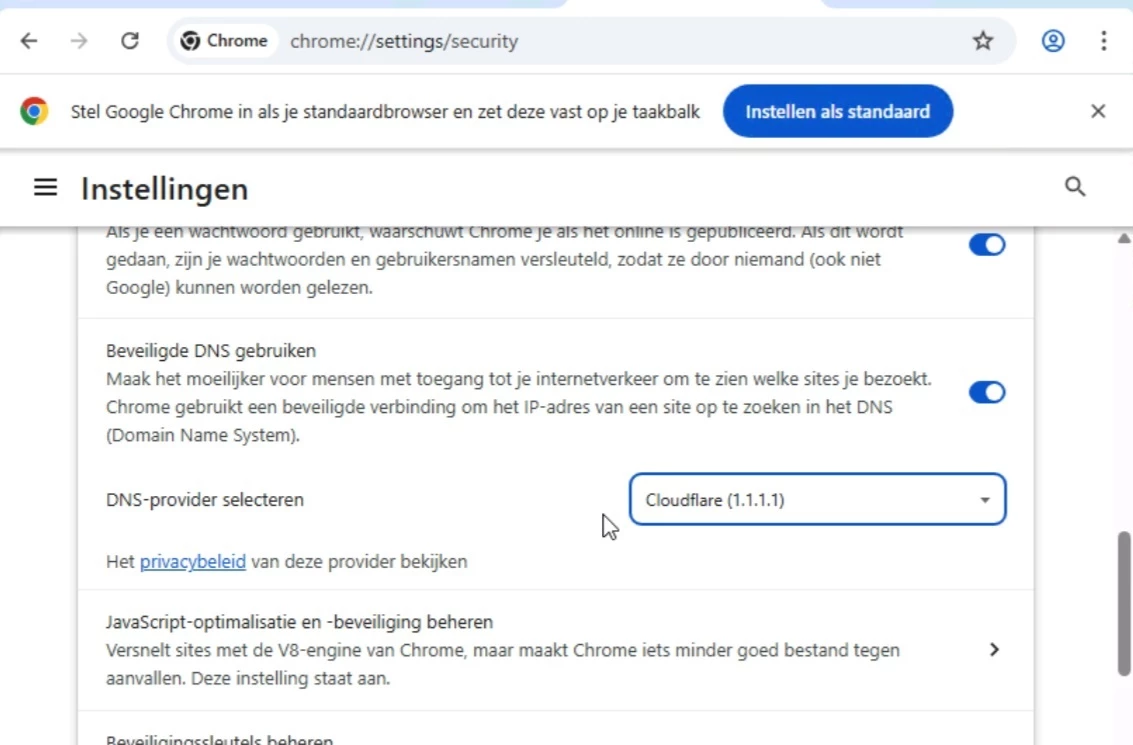Go back to the previous page
Viewport: 1133px width, 745px height.
(29, 41)
